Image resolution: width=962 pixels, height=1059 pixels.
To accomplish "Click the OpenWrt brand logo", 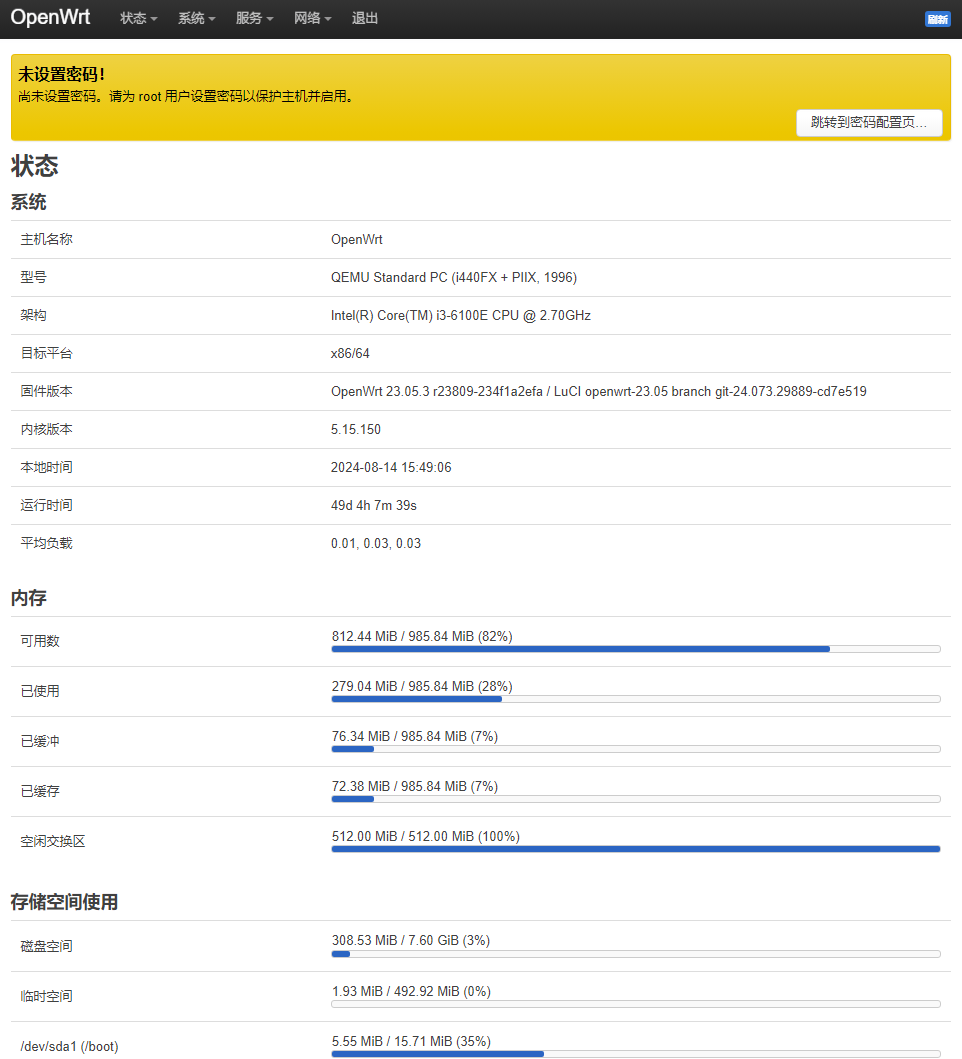I will click(x=51, y=17).
